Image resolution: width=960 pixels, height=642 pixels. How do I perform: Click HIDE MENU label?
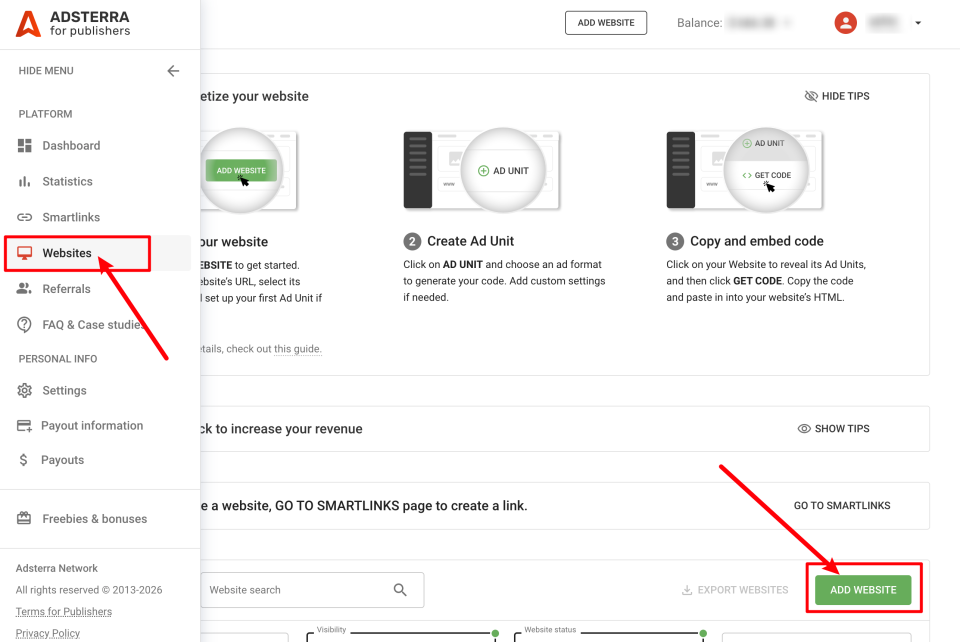tap(46, 71)
